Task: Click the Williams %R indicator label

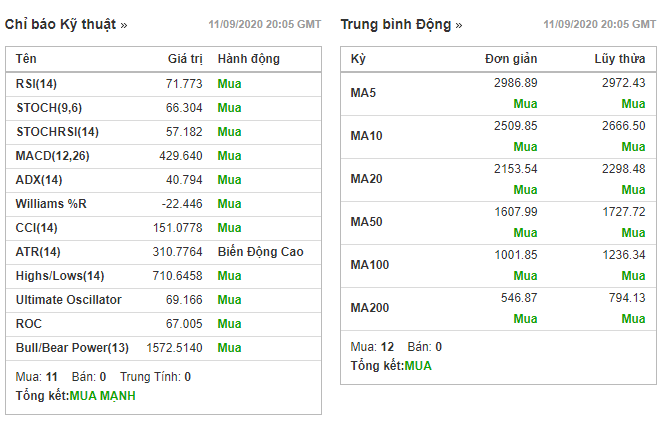Action: 51,204
